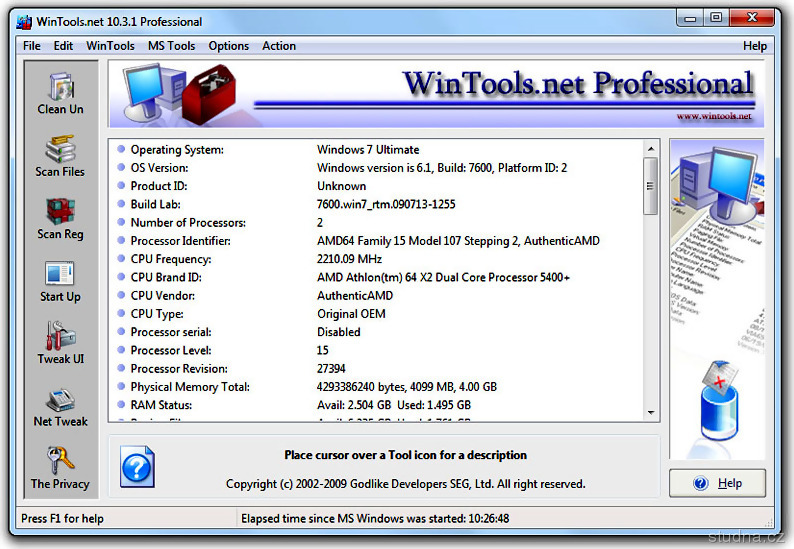Open the Net Tweak tool

click(x=60, y=400)
